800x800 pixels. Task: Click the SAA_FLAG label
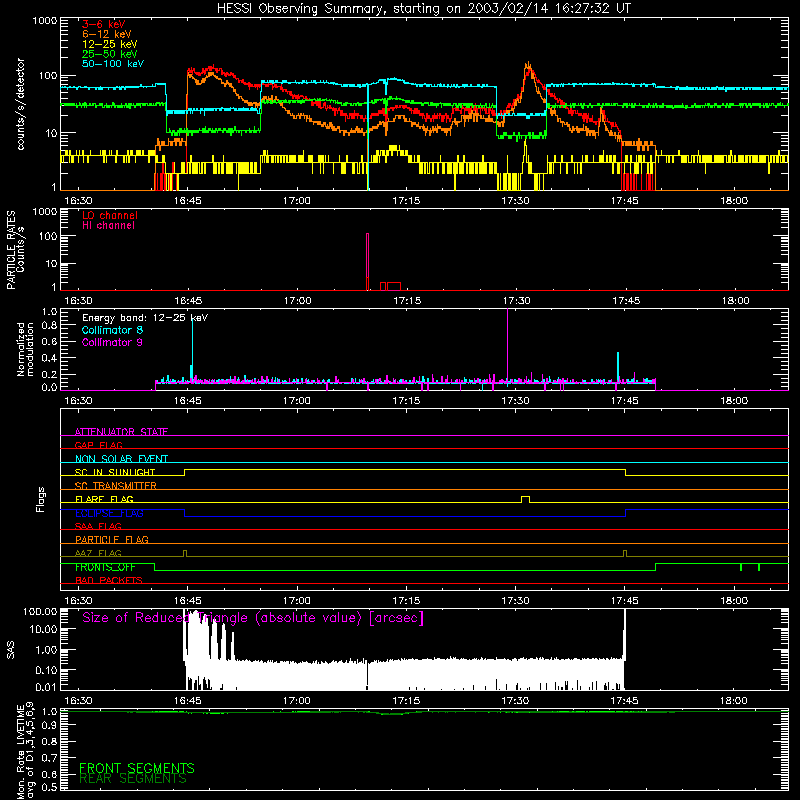point(98,526)
